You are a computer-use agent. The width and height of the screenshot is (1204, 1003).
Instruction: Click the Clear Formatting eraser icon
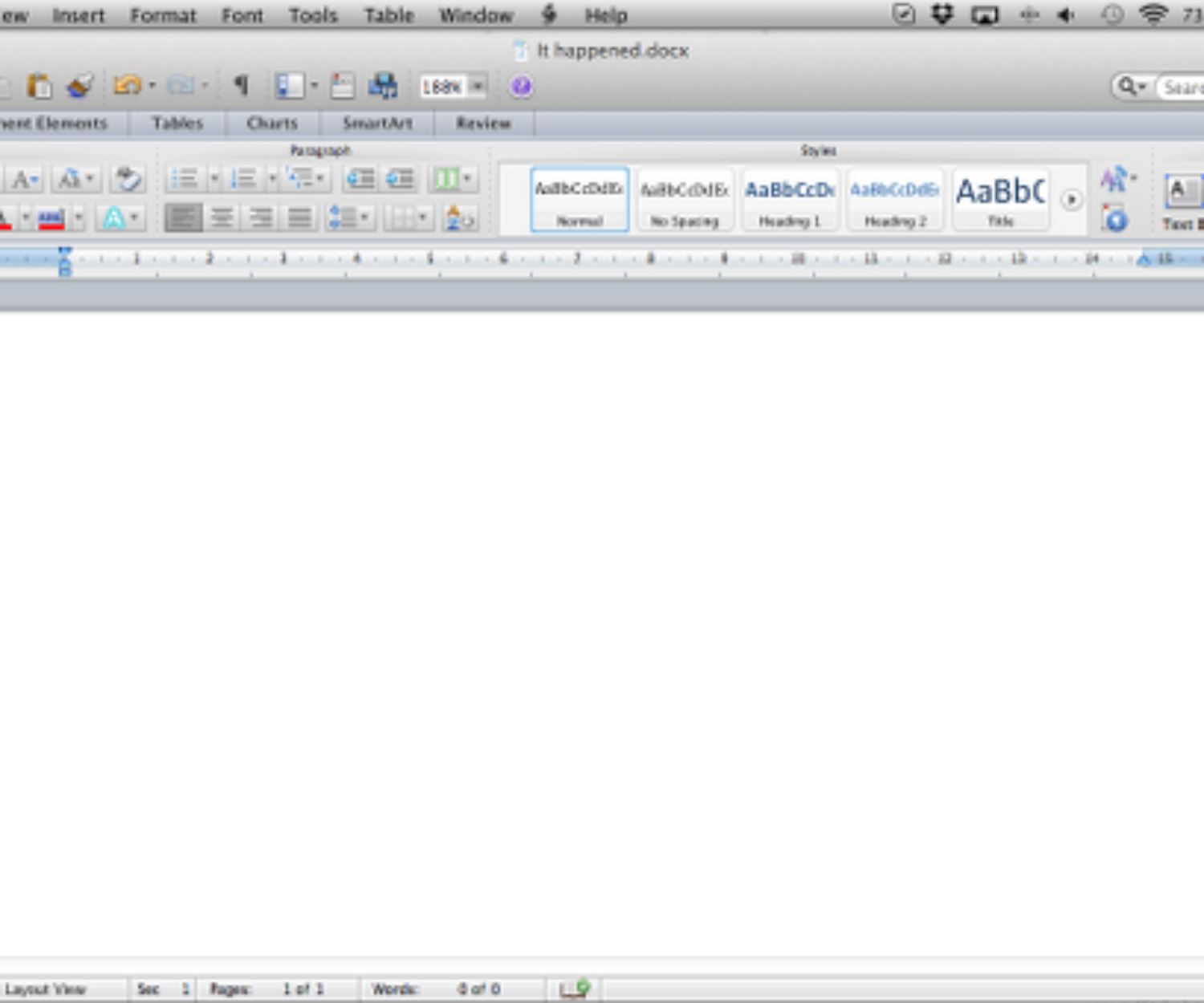pyautogui.click(x=127, y=178)
